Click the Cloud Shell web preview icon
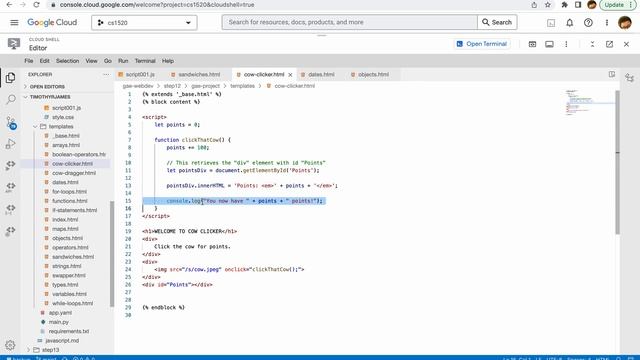The image size is (640, 360). 532,44
